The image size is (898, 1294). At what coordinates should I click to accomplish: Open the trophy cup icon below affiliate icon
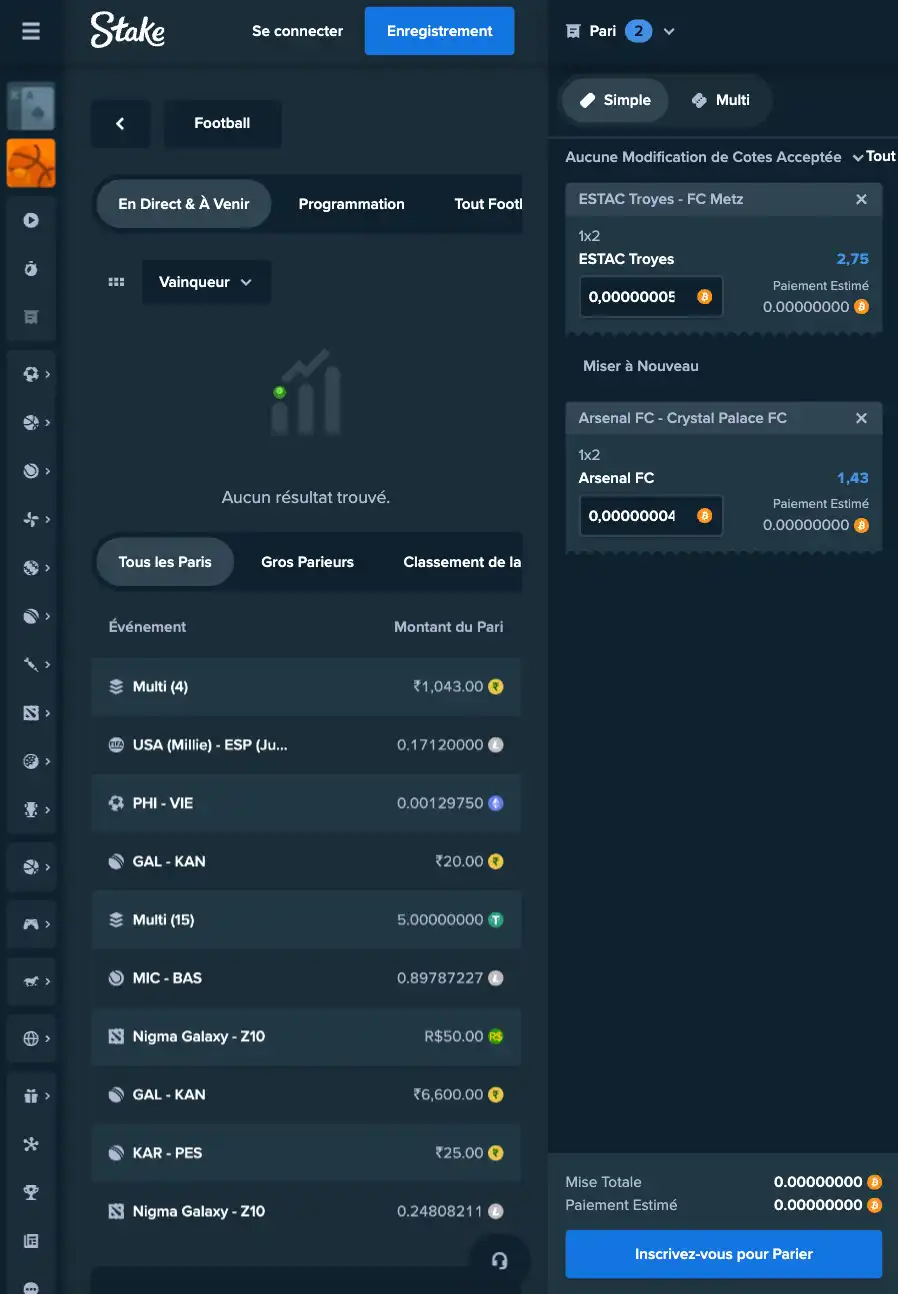[31, 1192]
